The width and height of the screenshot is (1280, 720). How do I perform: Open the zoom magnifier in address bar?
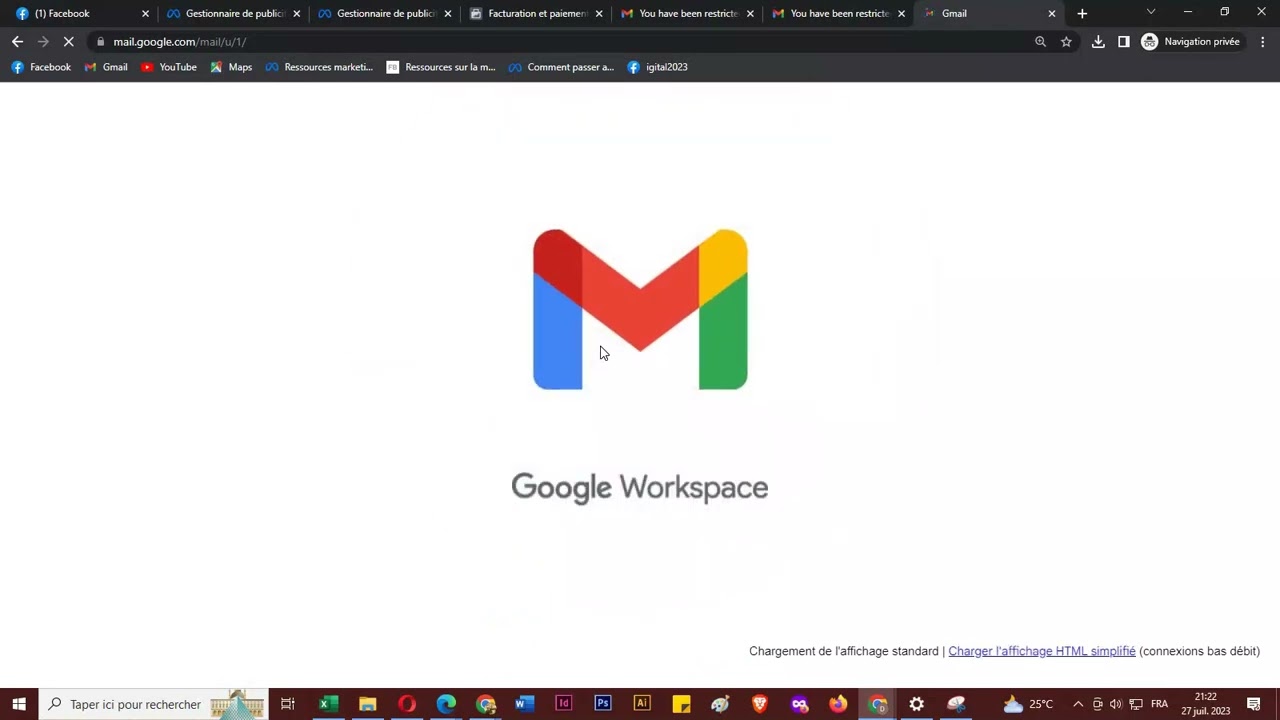(x=1040, y=42)
